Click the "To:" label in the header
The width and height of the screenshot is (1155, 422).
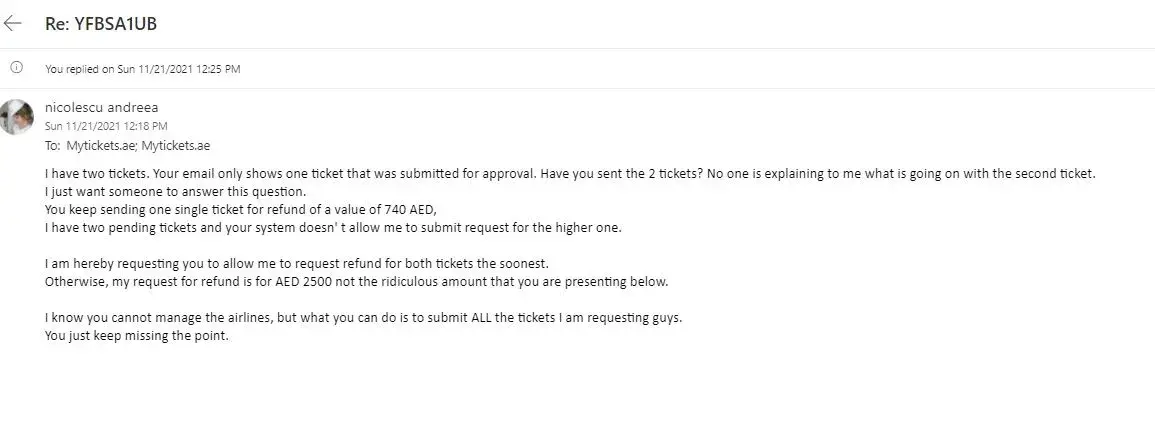pos(53,145)
